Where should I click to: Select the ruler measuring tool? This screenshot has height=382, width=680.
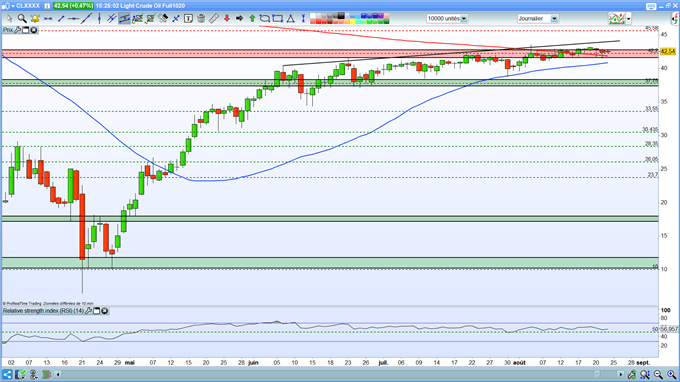click(x=214, y=19)
